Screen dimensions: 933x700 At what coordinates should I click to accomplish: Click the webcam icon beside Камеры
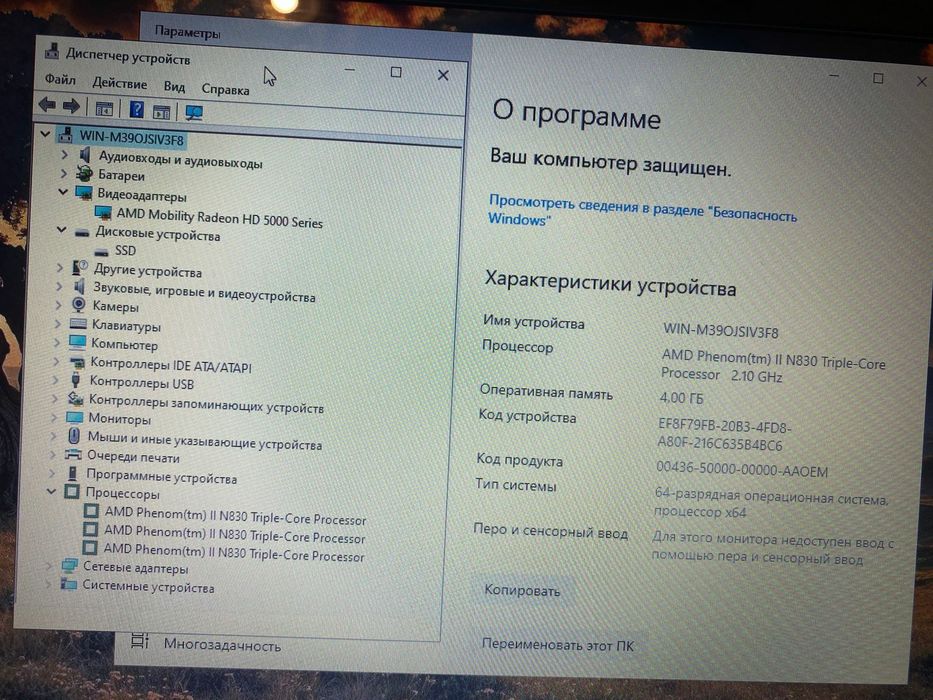tap(79, 304)
